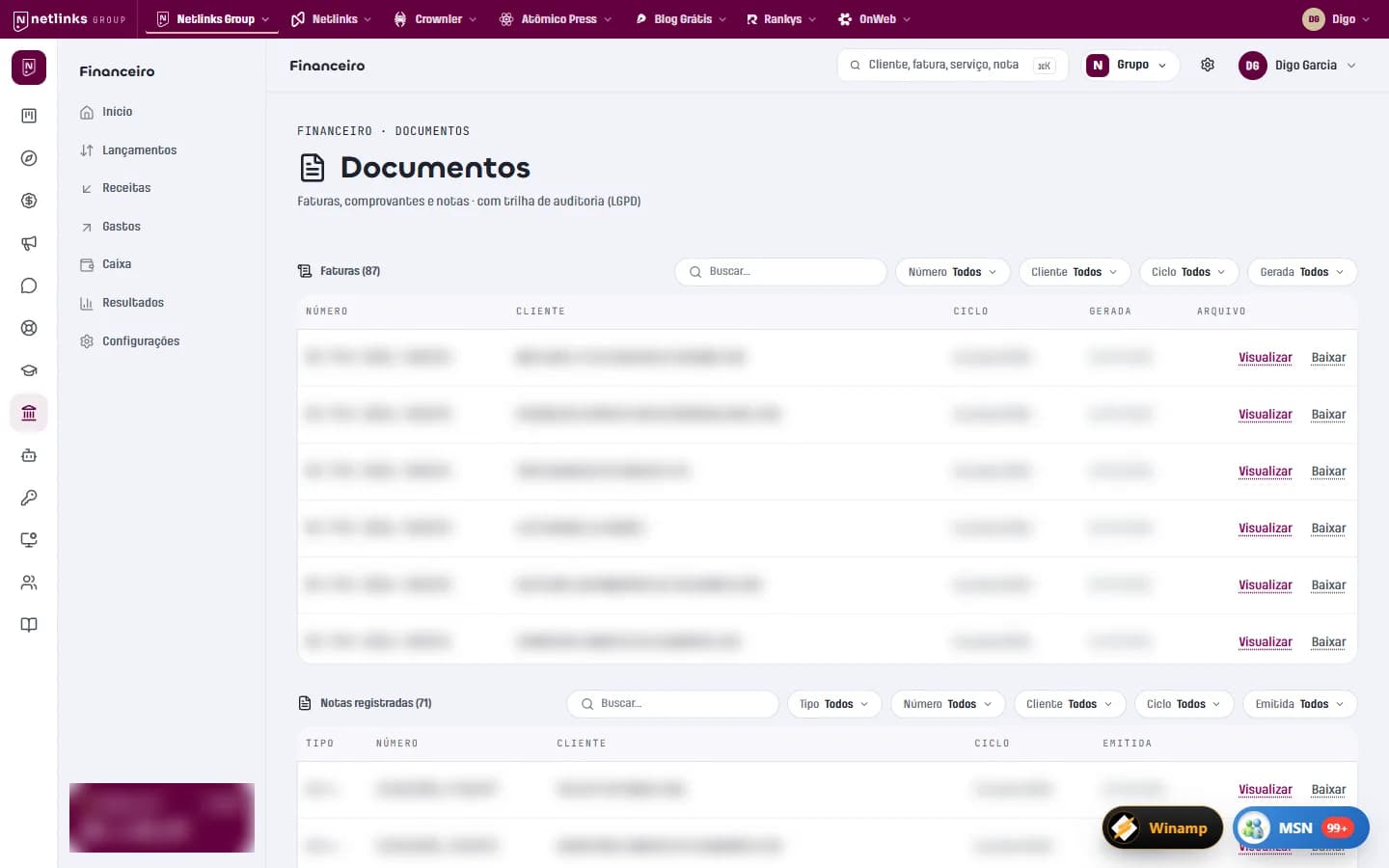
Task: Click the square N logo atop the left rail
Action: pos(29,68)
